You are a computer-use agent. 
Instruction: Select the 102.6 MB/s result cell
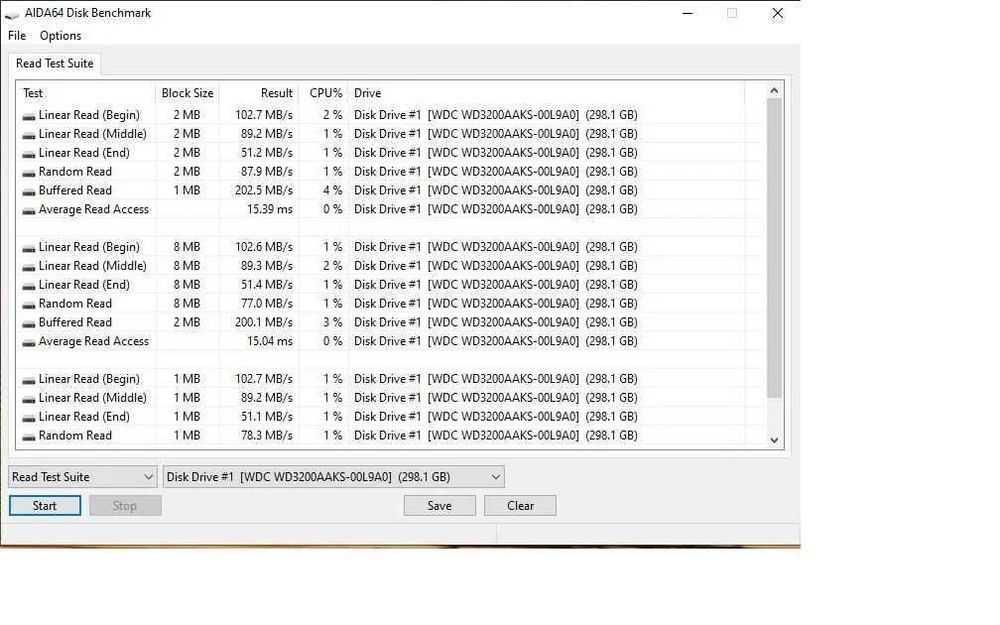(x=263, y=247)
